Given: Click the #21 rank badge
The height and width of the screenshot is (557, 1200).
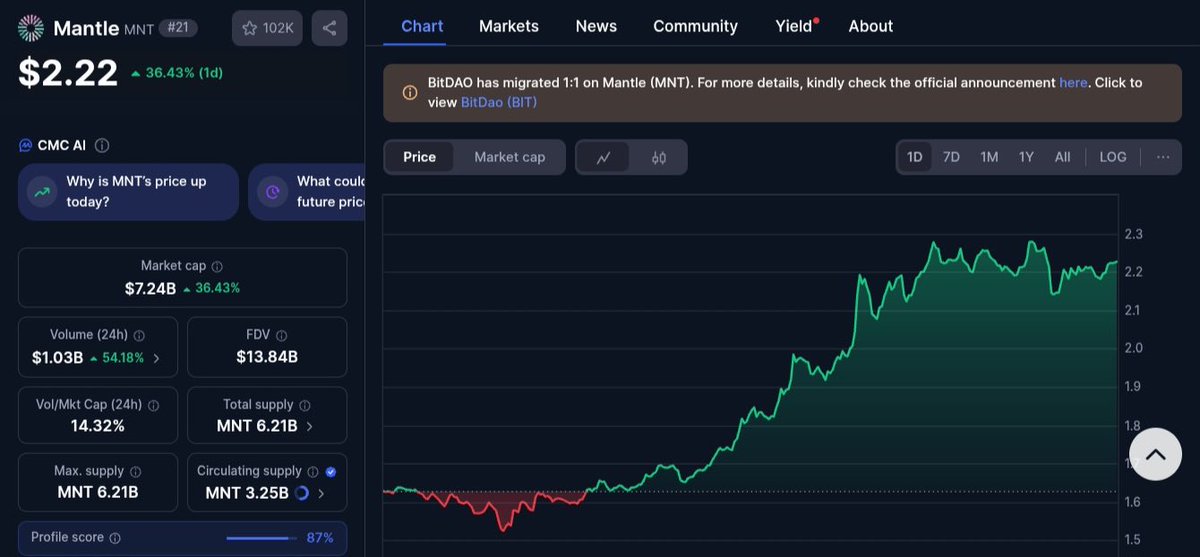Looking at the screenshot, I should (x=178, y=28).
